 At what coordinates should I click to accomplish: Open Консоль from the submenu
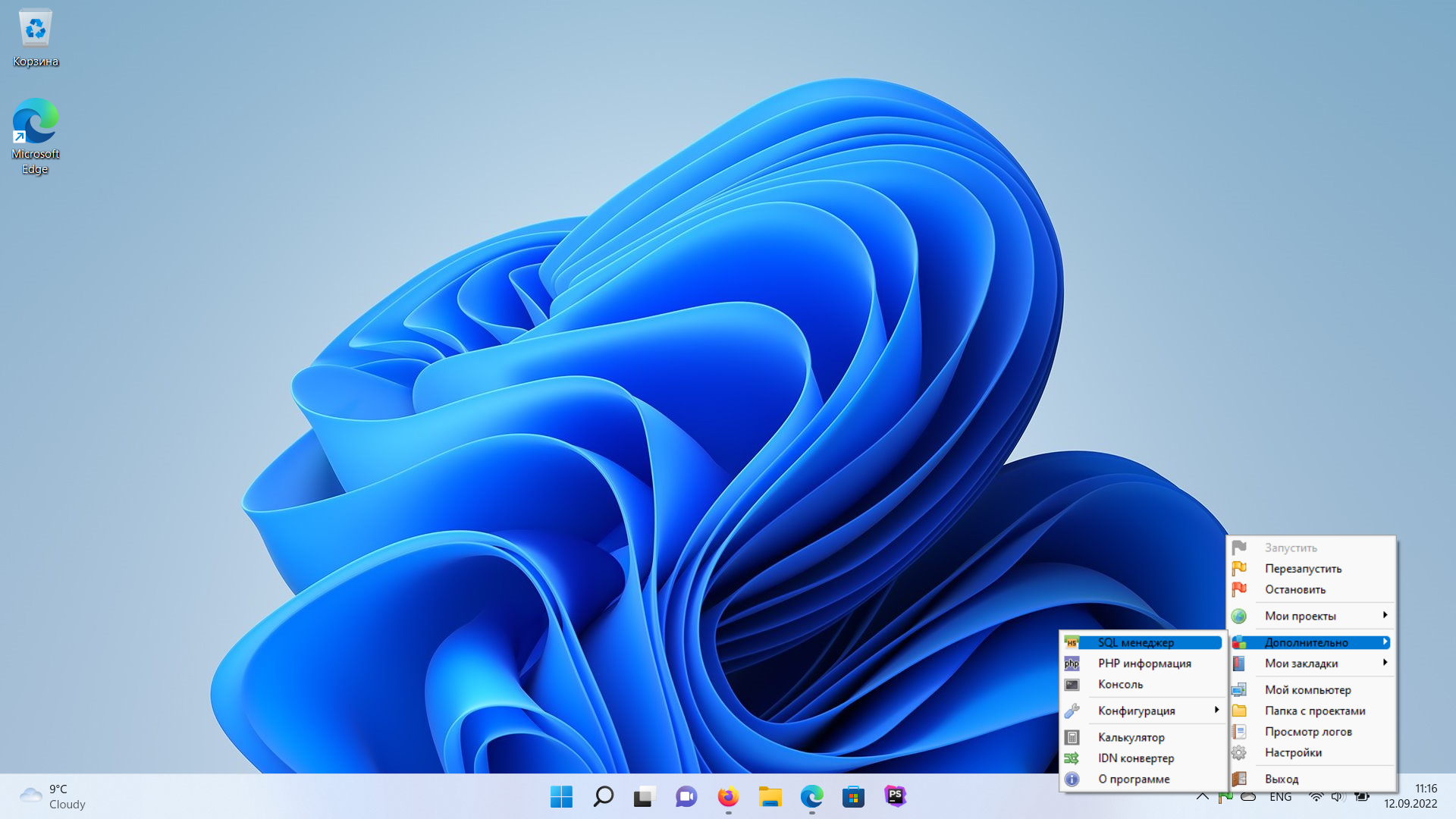tap(1120, 684)
